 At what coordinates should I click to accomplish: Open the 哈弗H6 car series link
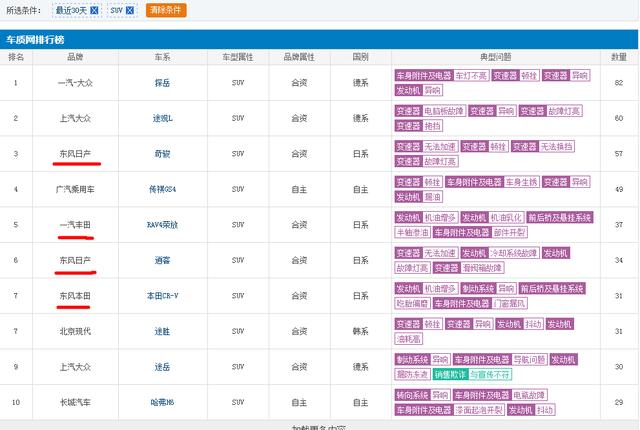tap(161, 402)
